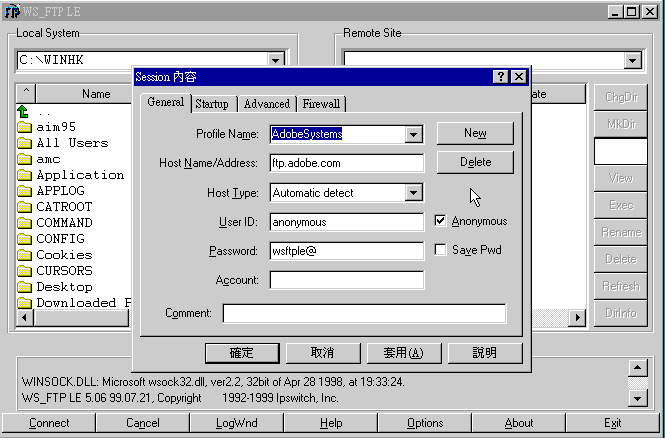Click the Exit button
The height and width of the screenshot is (438, 665).
(613, 423)
